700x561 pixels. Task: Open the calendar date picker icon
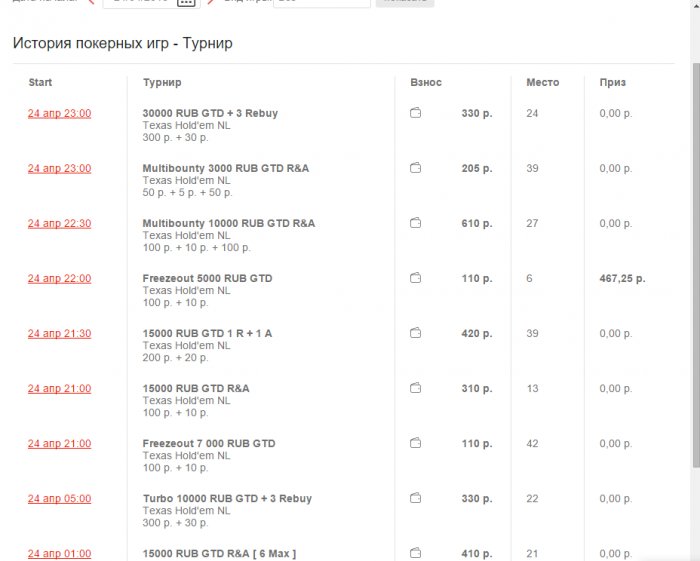[186, 3]
